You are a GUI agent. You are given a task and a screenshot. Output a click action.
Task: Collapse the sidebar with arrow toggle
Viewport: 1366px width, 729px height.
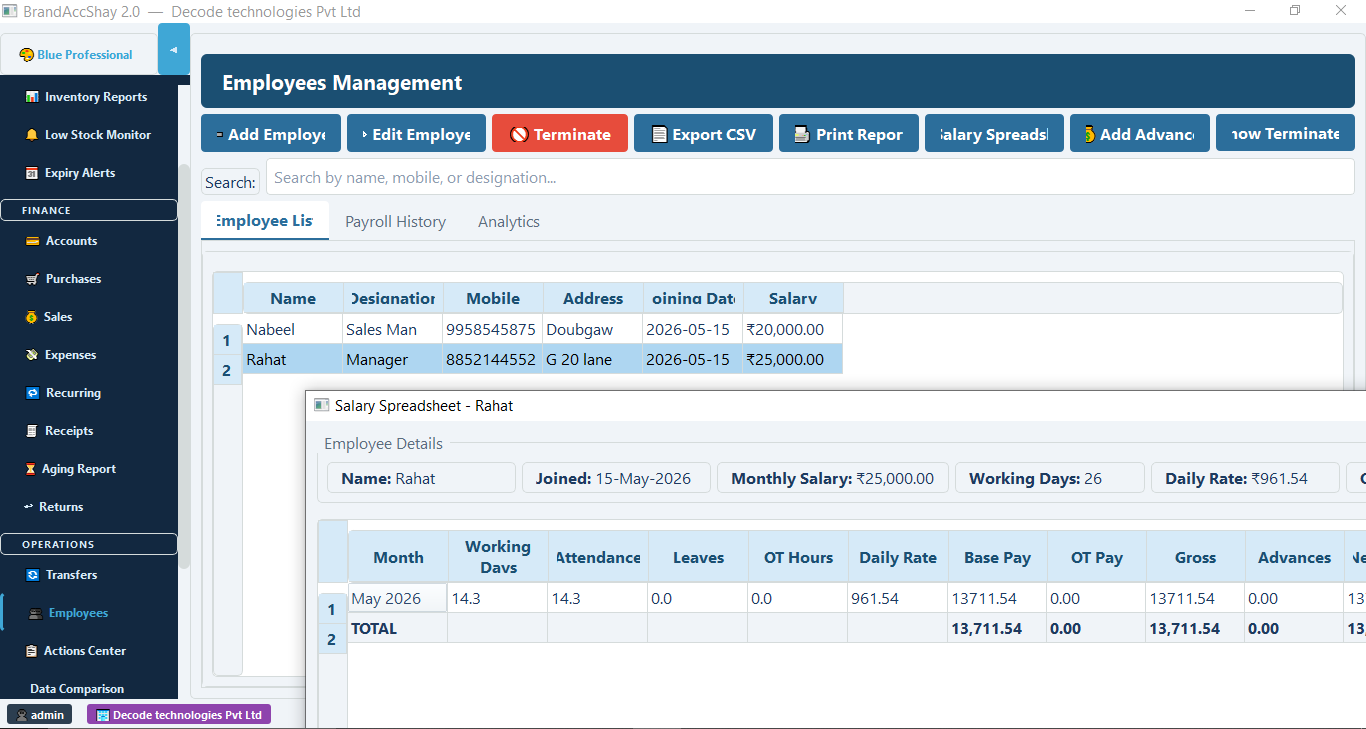(173, 50)
